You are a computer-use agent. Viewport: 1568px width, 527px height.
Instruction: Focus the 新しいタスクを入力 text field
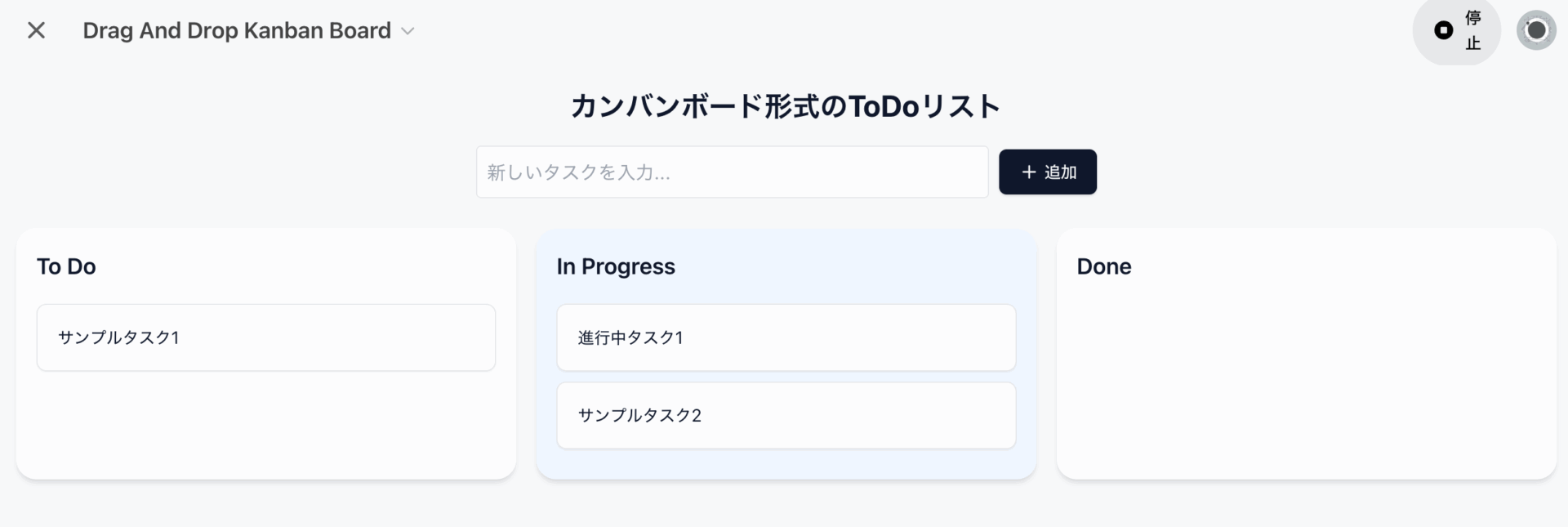pyautogui.click(x=731, y=172)
